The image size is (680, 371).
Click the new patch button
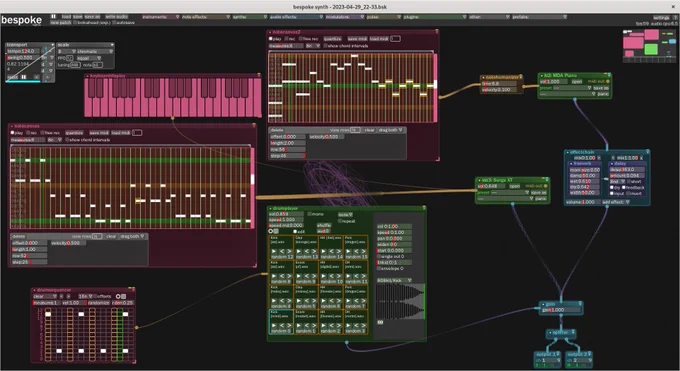coord(60,22)
